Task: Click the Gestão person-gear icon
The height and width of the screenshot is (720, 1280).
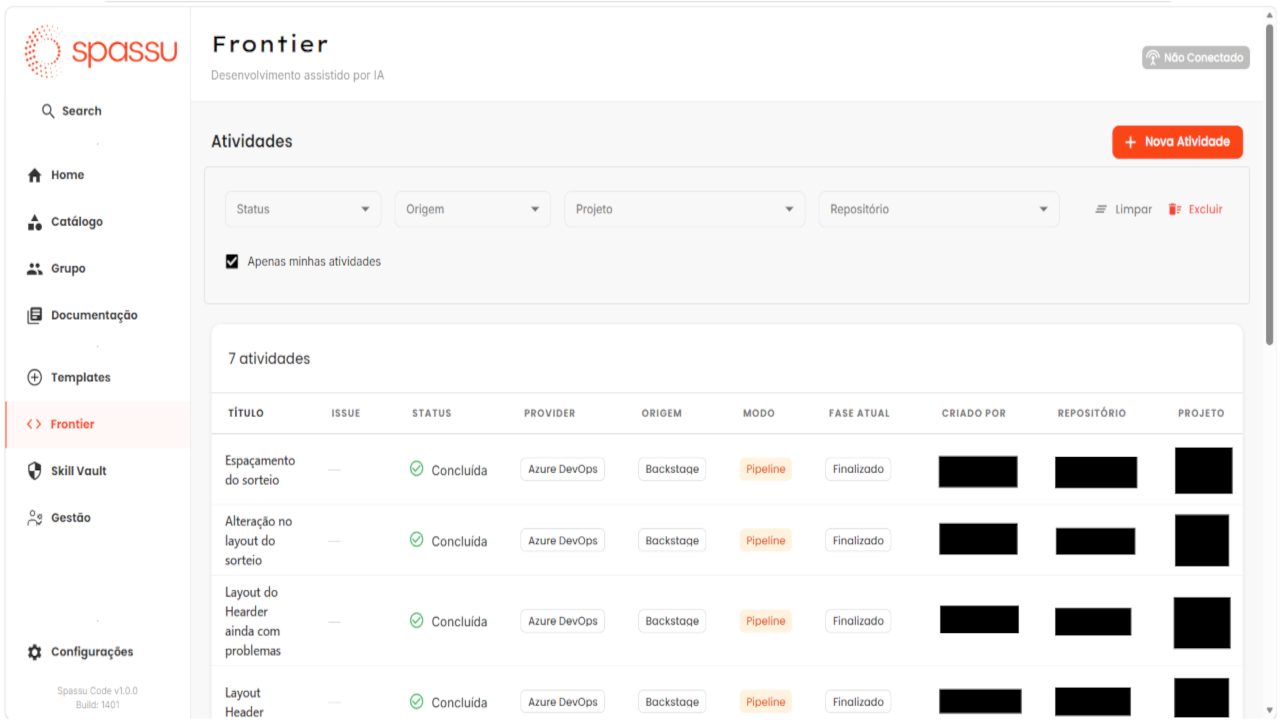Action: coord(35,518)
